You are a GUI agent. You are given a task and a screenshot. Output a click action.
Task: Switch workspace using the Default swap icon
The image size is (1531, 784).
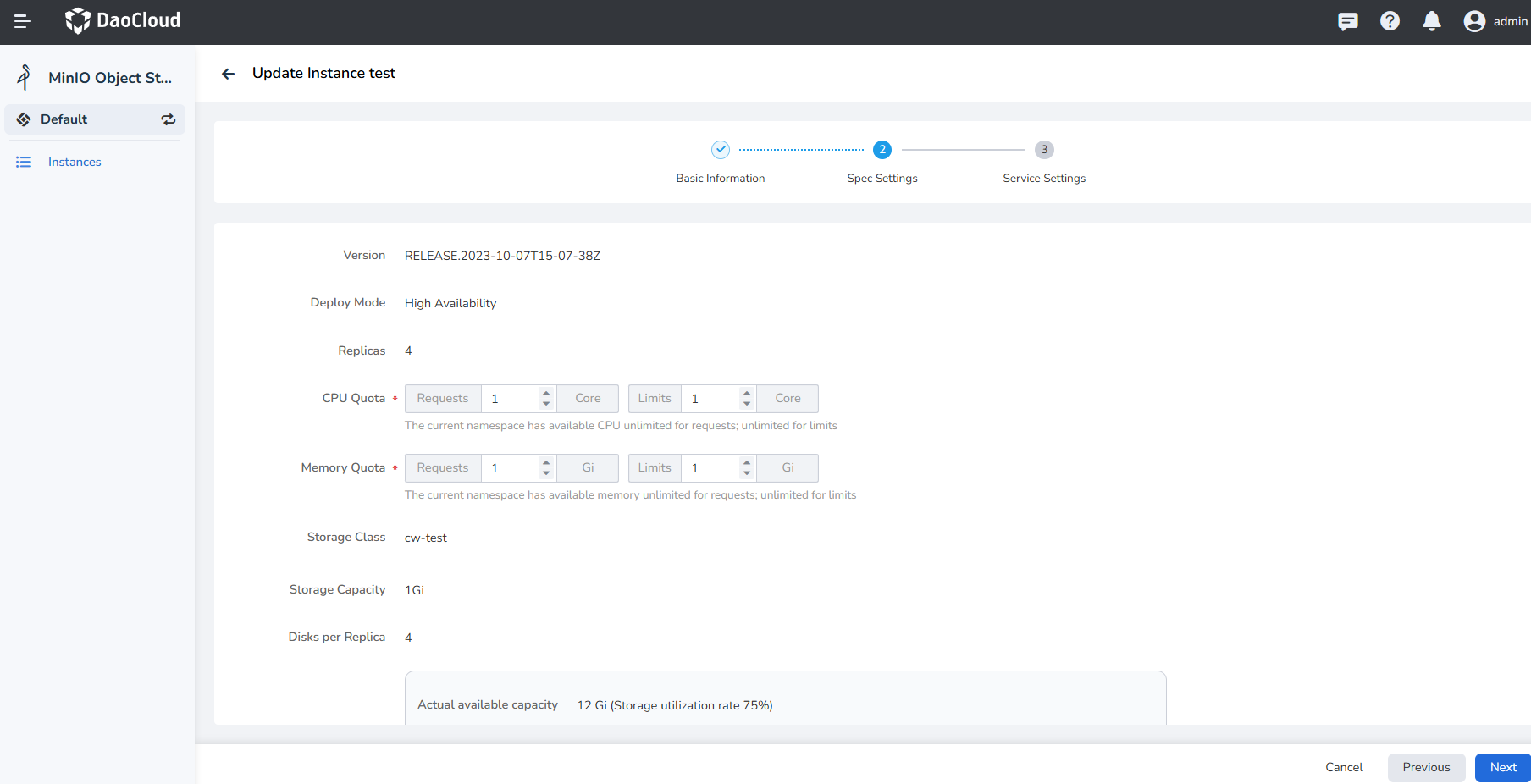coord(169,119)
